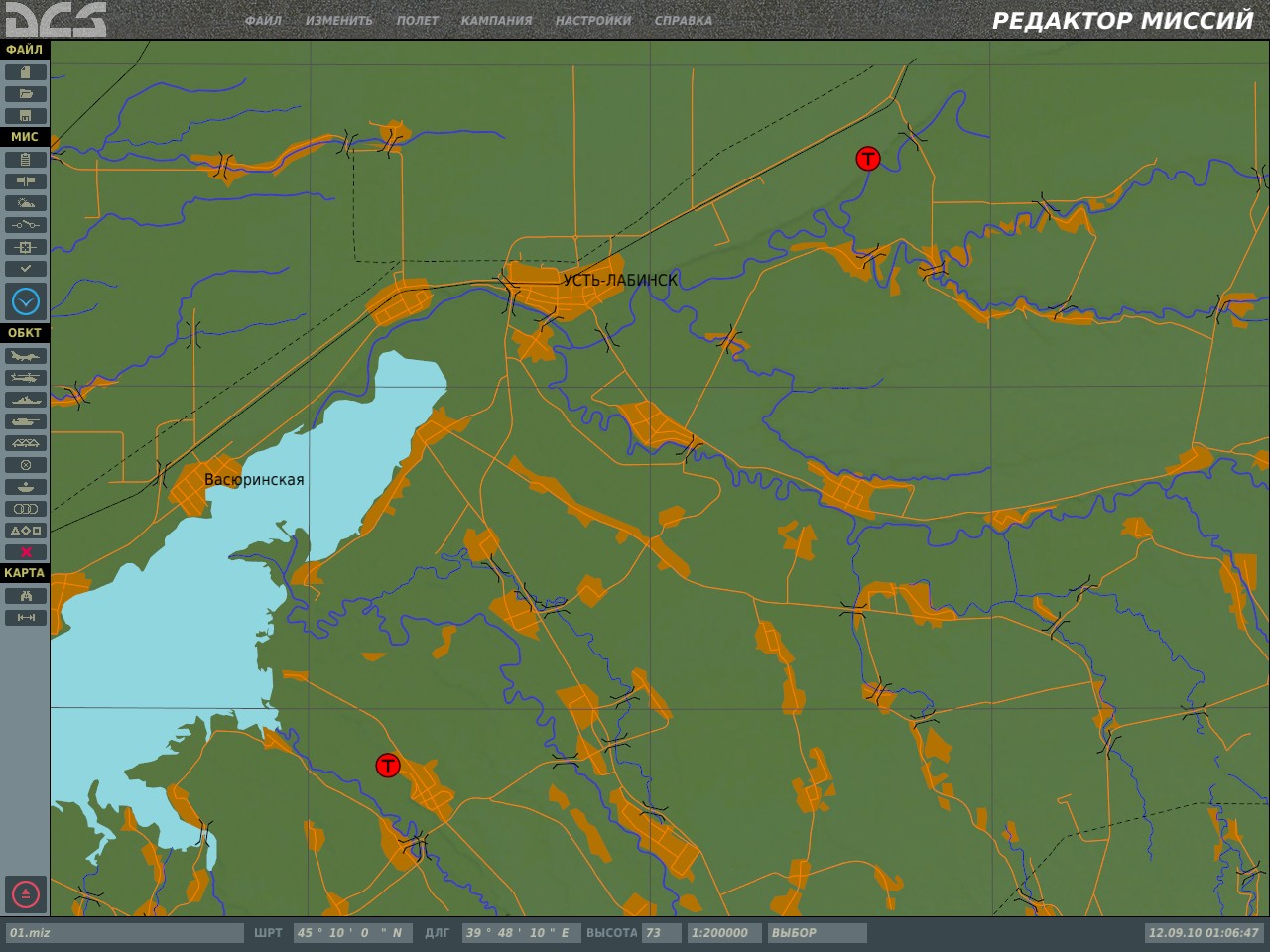The height and width of the screenshot is (952, 1270).
Task: Choose the ship group placement tool
Action: [26, 400]
